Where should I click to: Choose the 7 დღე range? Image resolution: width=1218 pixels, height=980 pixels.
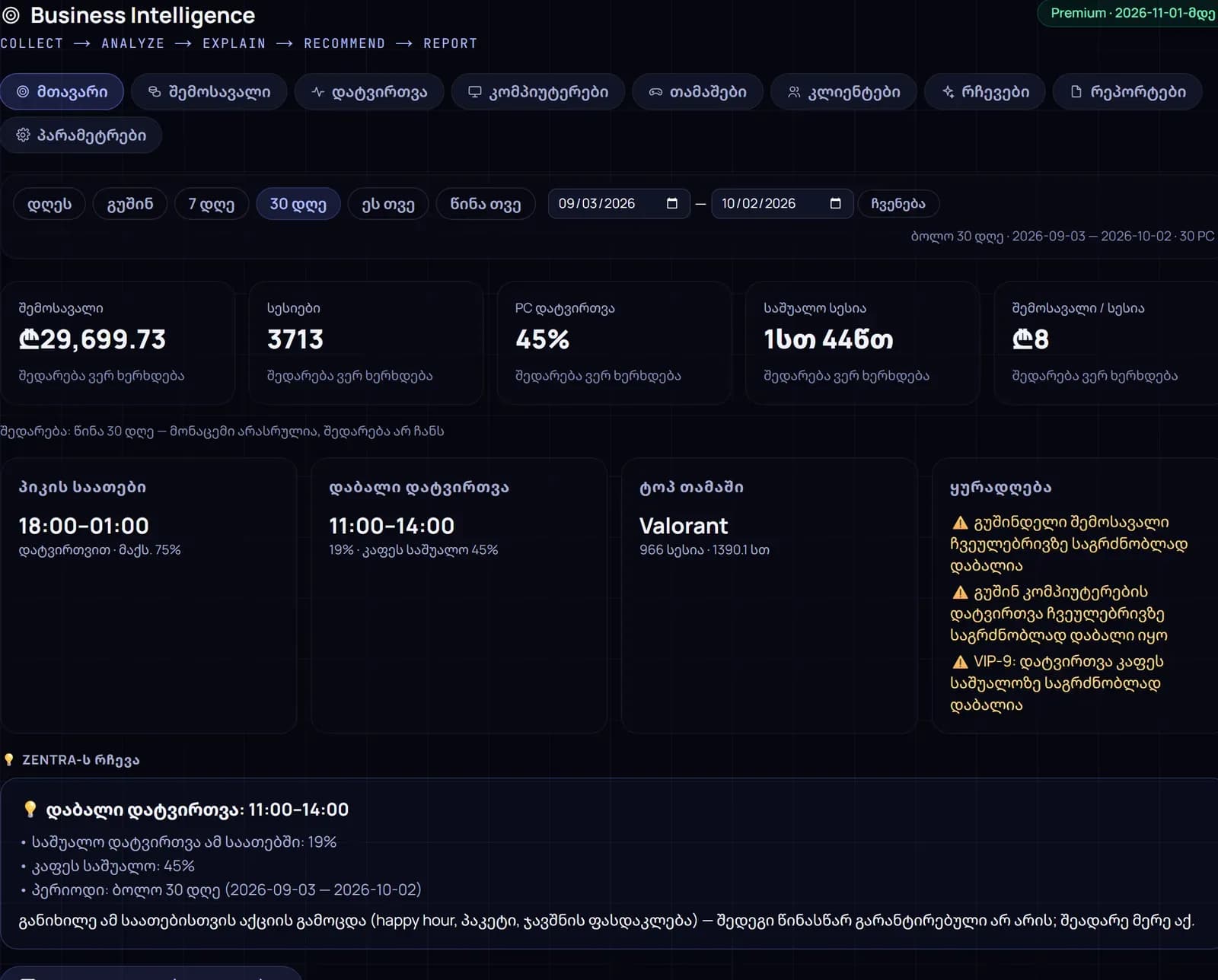pos(212,204)
